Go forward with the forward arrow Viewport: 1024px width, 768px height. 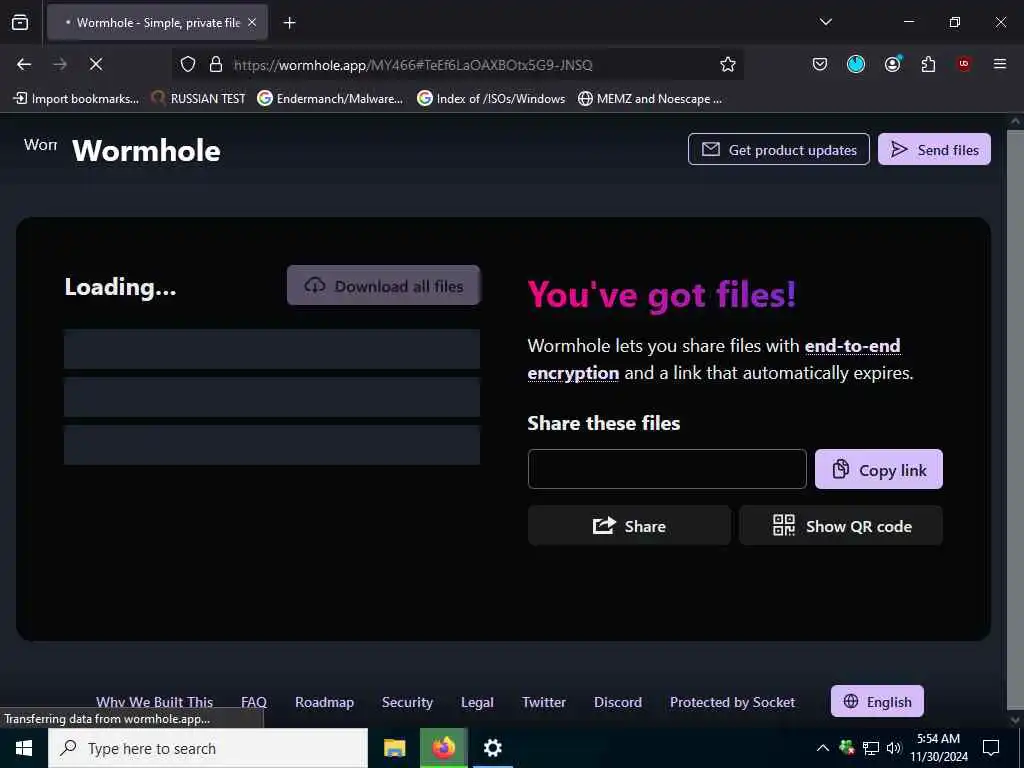click(60, 64)
